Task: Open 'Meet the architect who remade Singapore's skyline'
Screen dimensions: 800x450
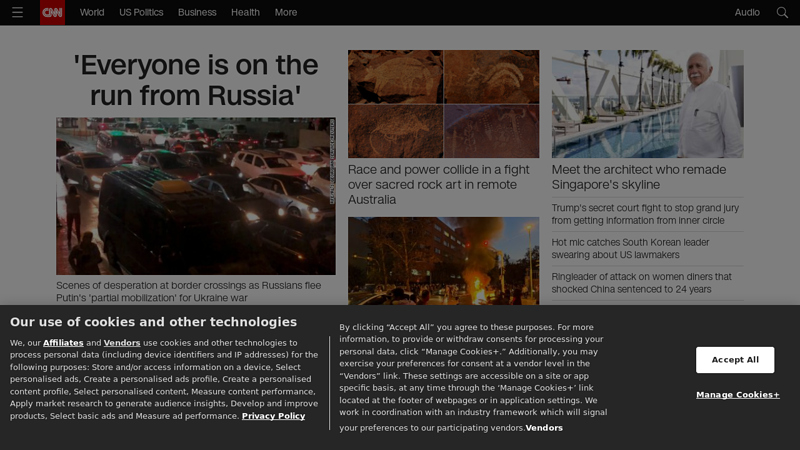Action: (x=639, y=177)
